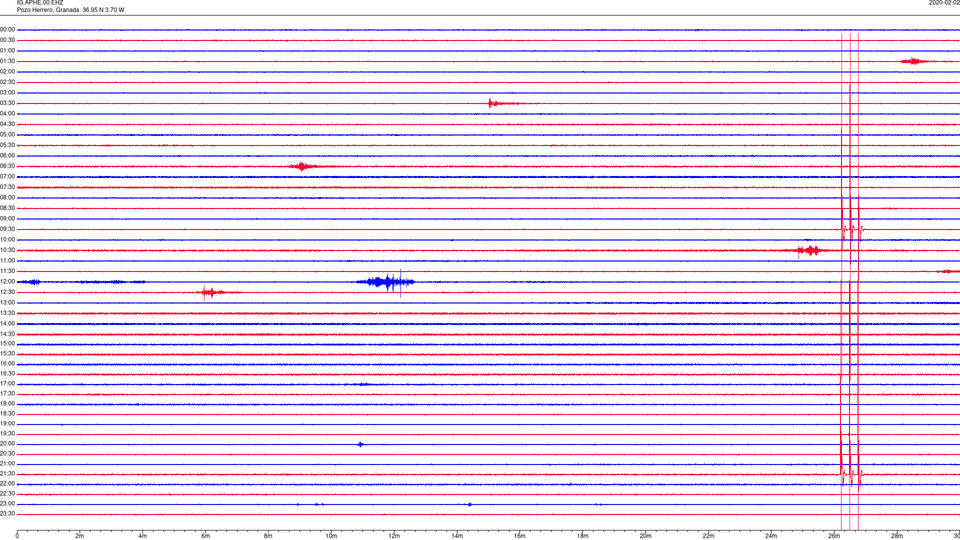The width and height of the screenshot is (960, 540).
Task: Click the 23:00 trace time label
Action: tap(7, 504)
